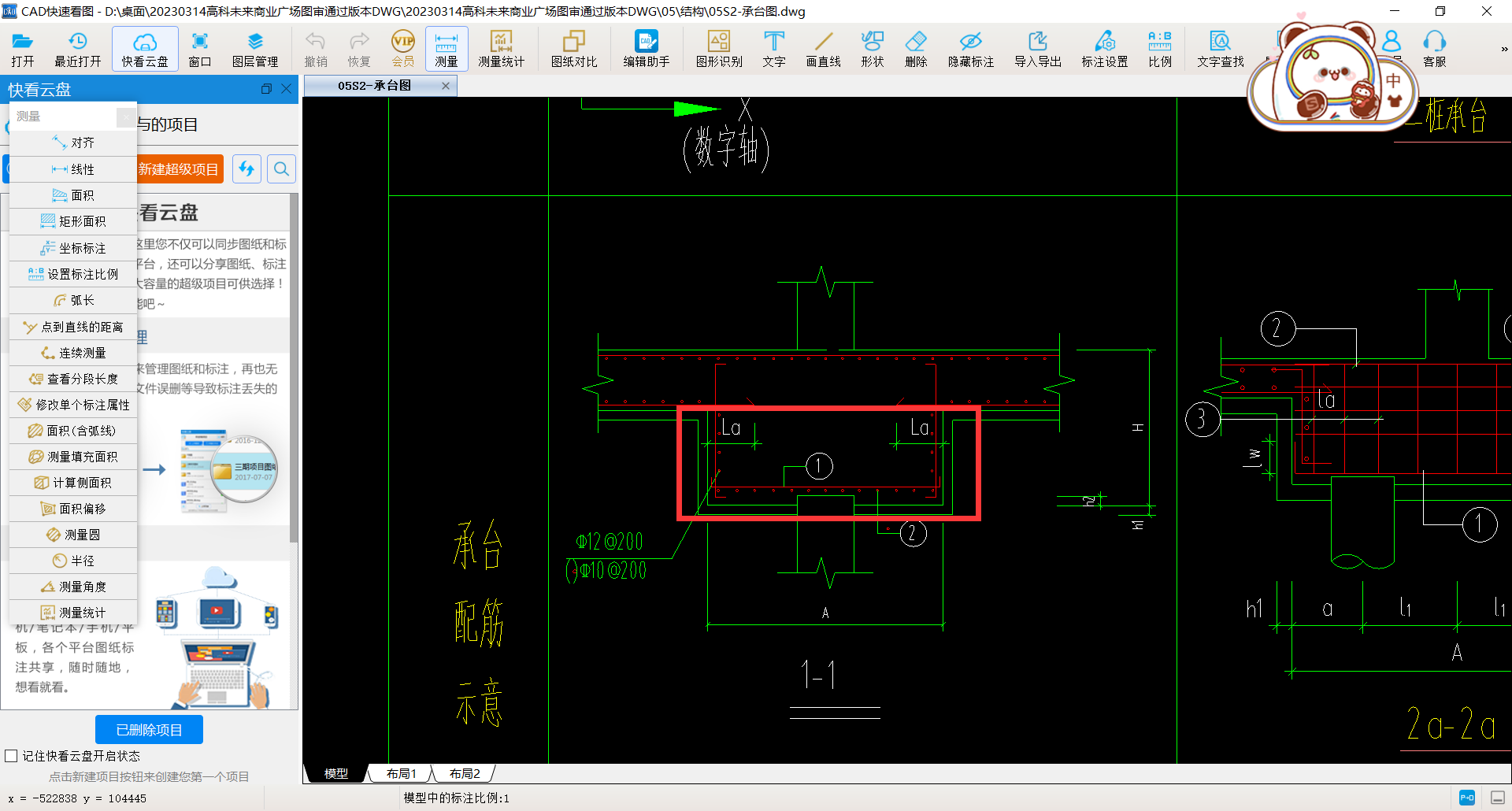Click the 已删除项目 button
The image size is (1512, 811).
coord(149,730)
